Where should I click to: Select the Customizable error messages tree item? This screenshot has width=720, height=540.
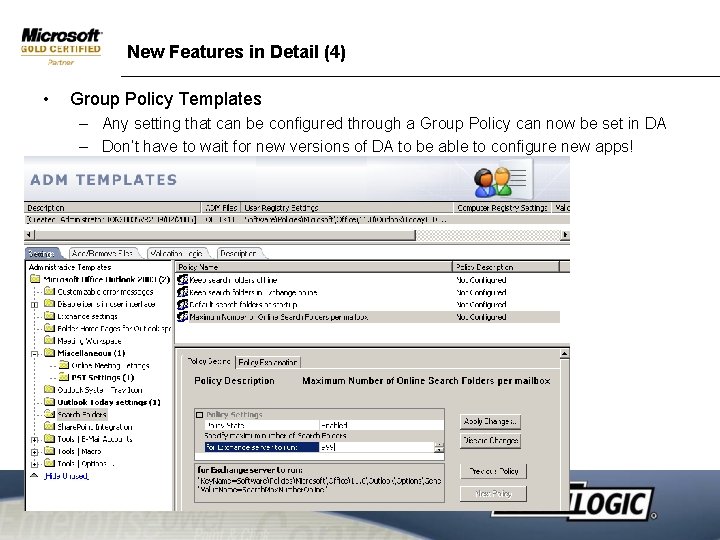105,292
